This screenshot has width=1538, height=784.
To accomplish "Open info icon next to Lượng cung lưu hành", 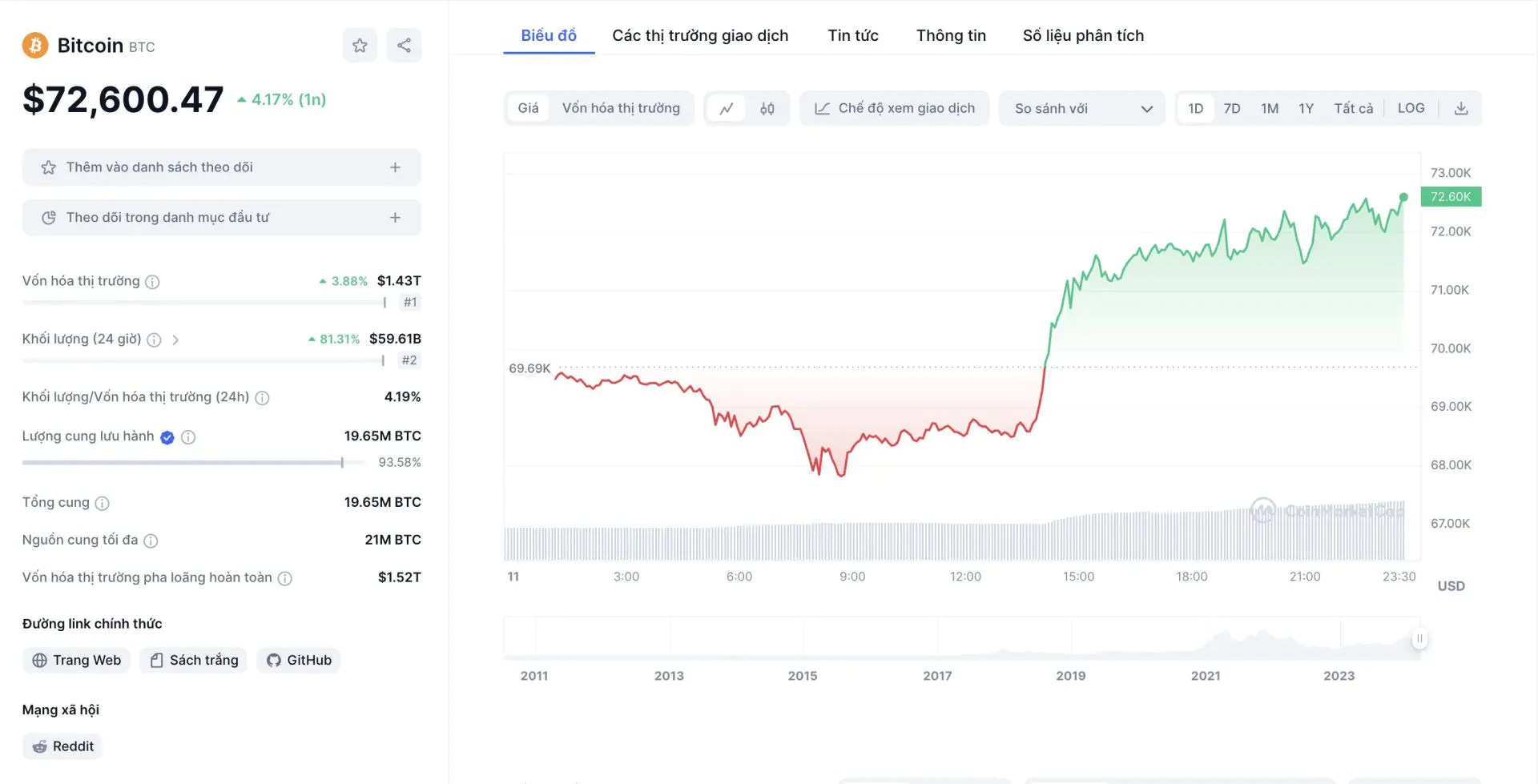I will [188, 437].
